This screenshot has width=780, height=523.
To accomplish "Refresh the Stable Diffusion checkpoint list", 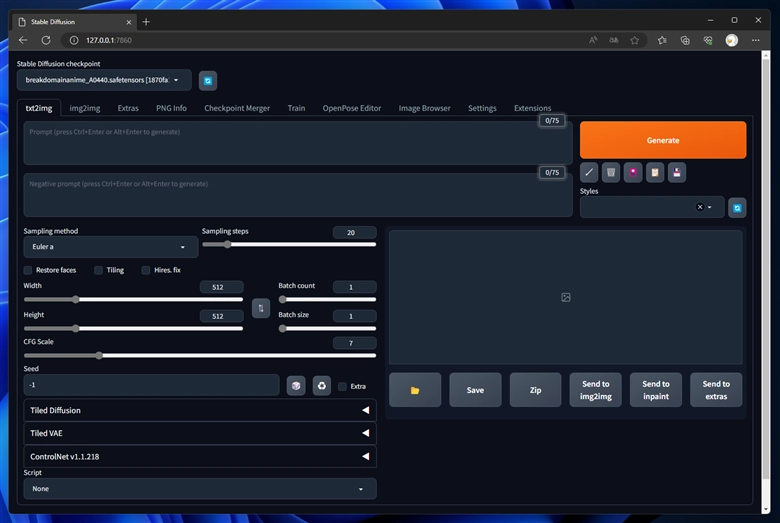I will 208,81.
